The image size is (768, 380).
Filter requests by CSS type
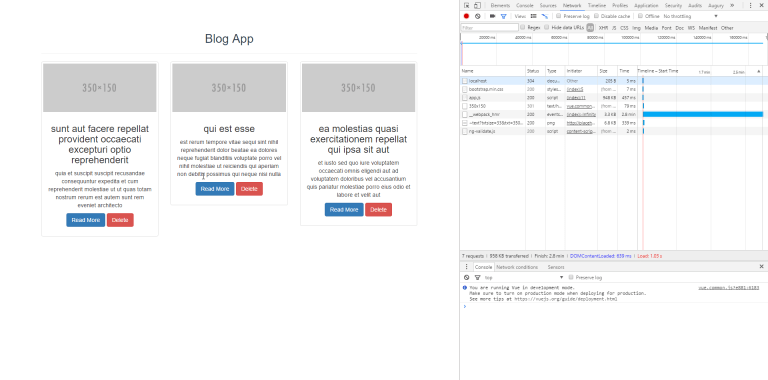coord(624,28)
